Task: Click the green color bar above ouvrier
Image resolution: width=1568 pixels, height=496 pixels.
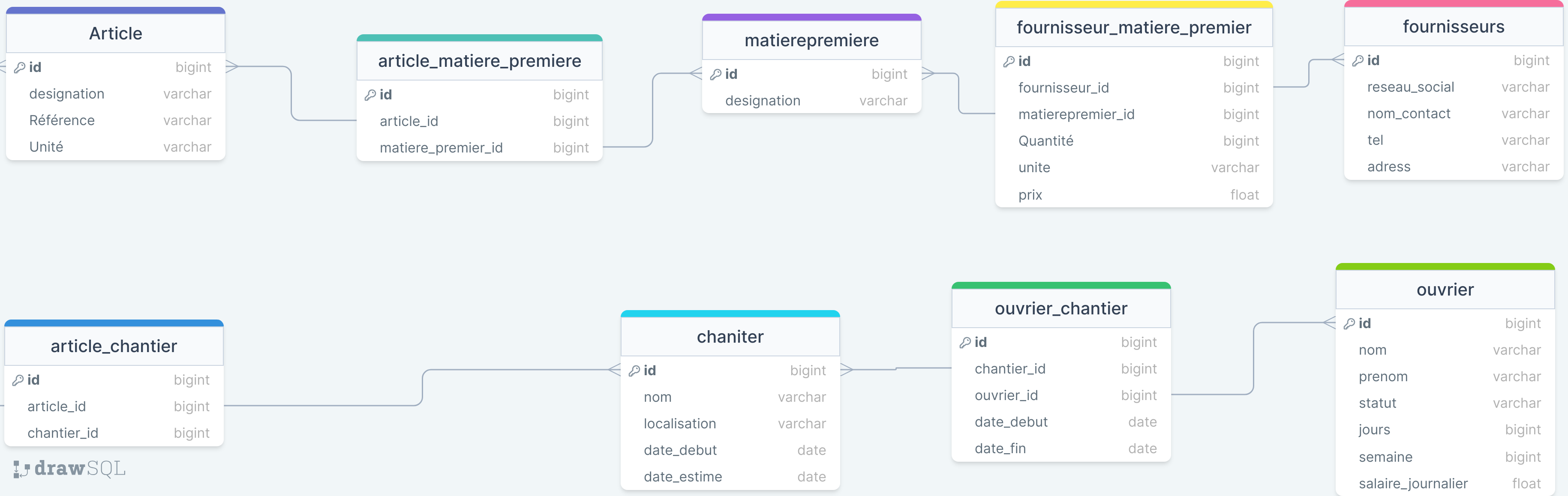Action: 1445,266
